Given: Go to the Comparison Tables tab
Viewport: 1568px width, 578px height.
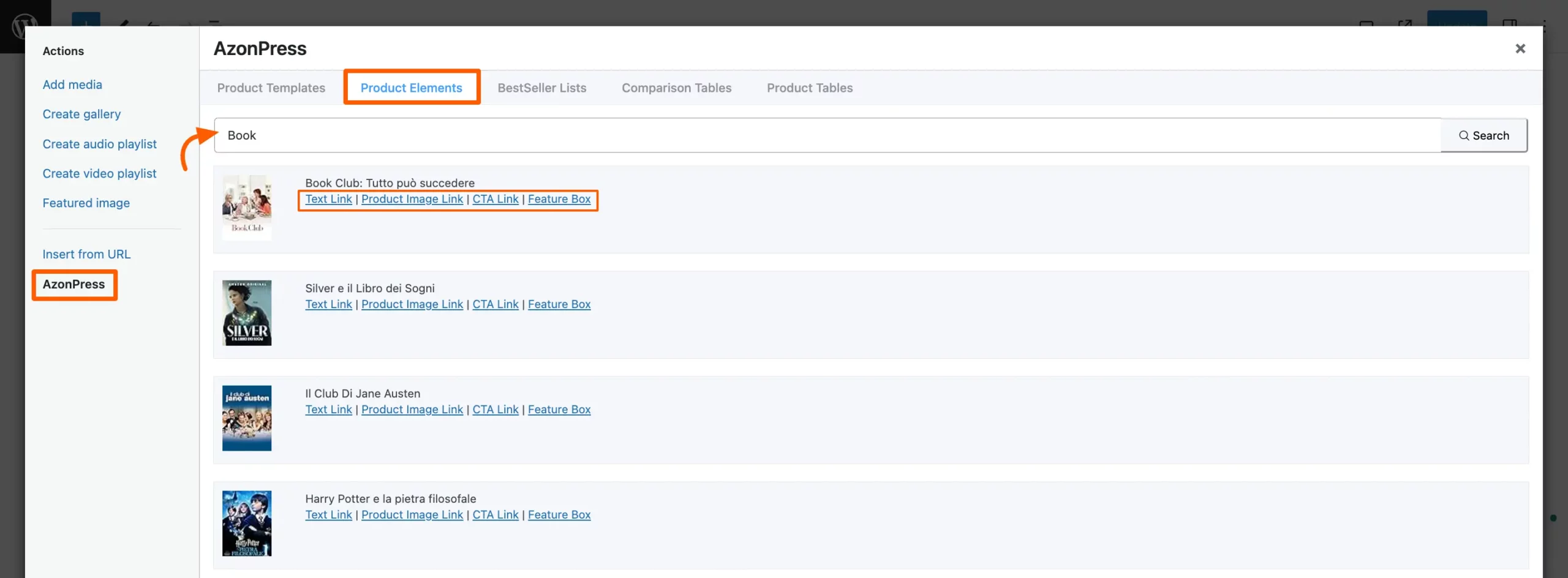Looking at the screenshot, I should click(676, 88).
